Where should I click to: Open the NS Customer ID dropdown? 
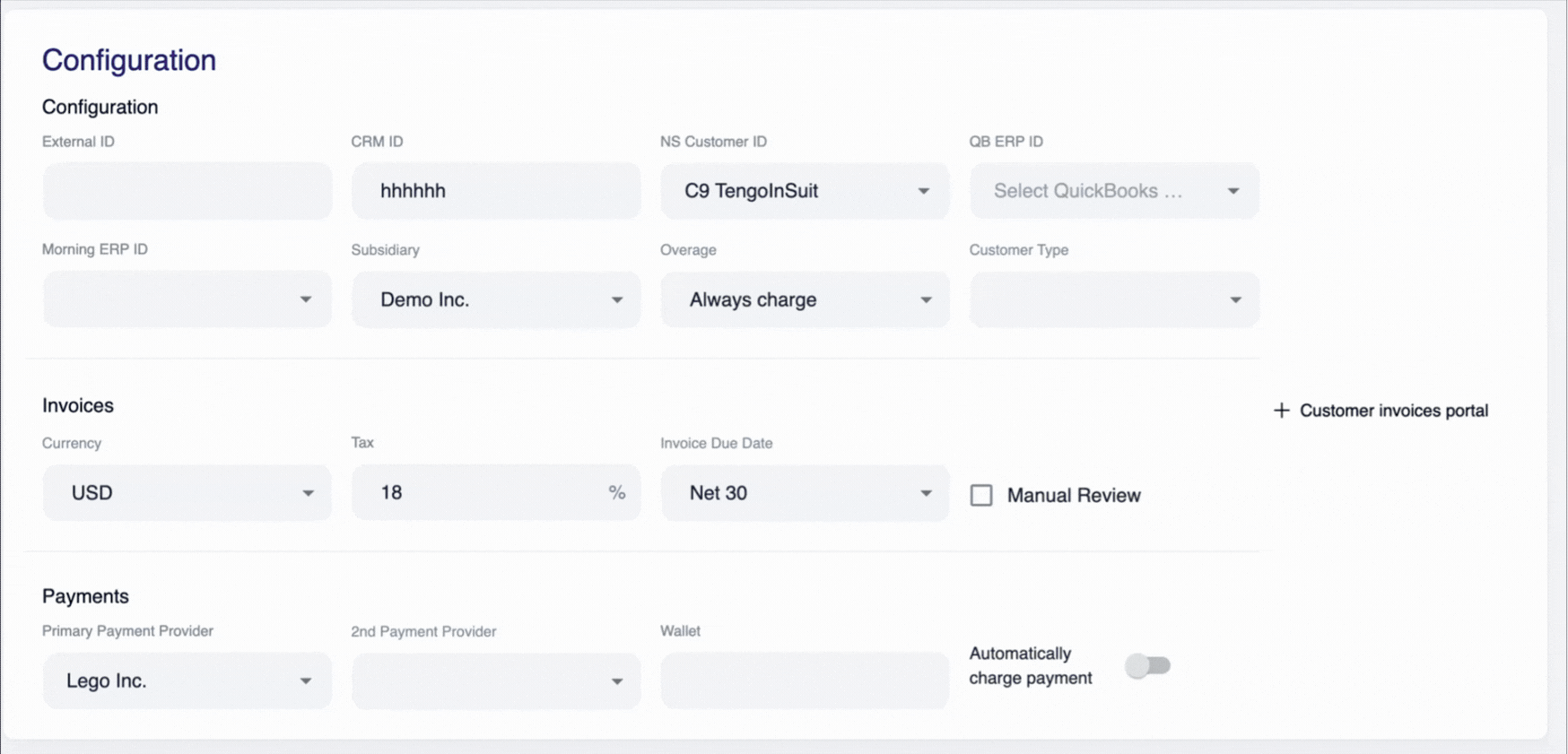[x=805, y=191]
